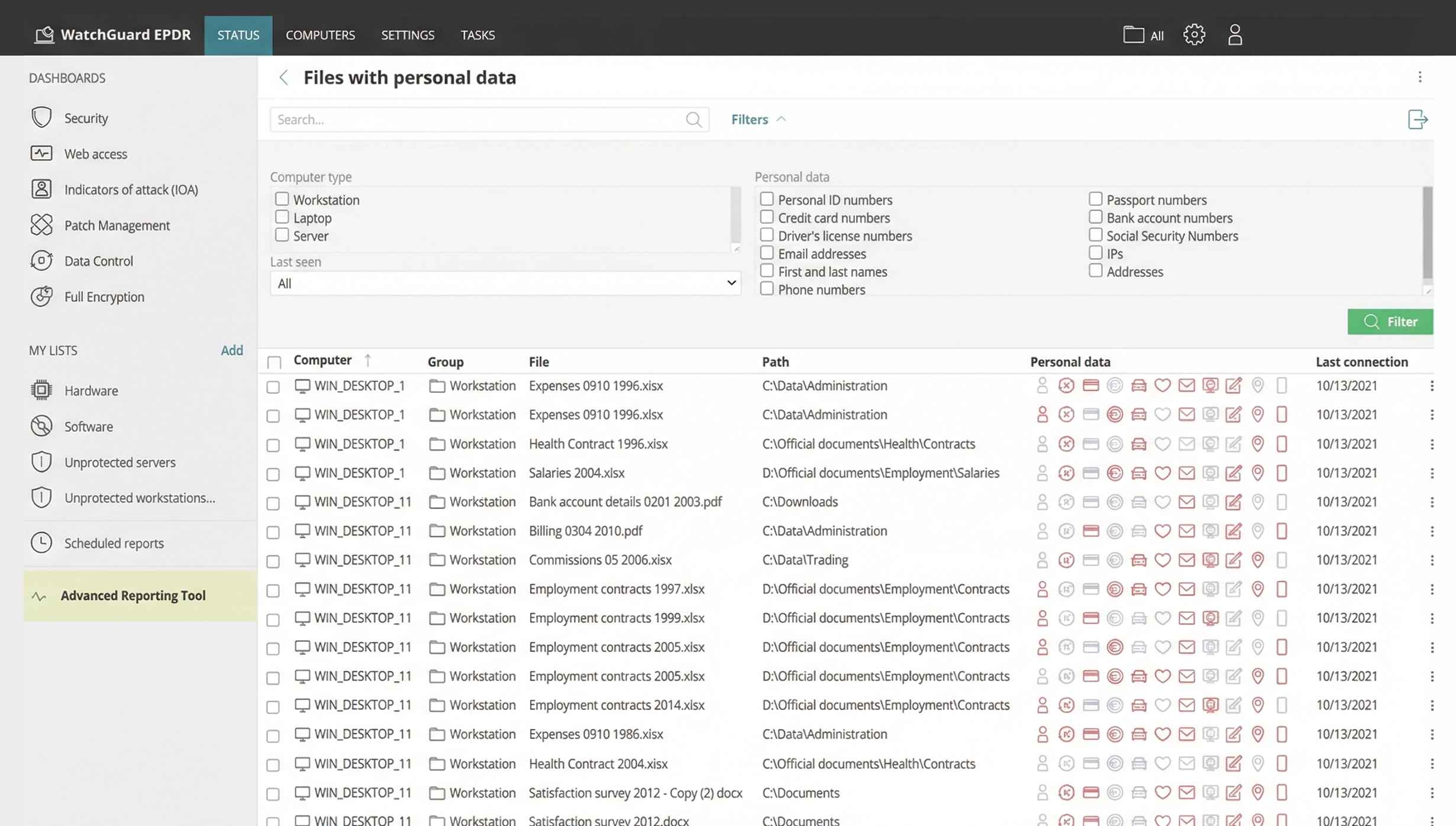The height and width of the screenshot is (826, 1456).
Task: Click the user account icon
Action: point(1235,35)
